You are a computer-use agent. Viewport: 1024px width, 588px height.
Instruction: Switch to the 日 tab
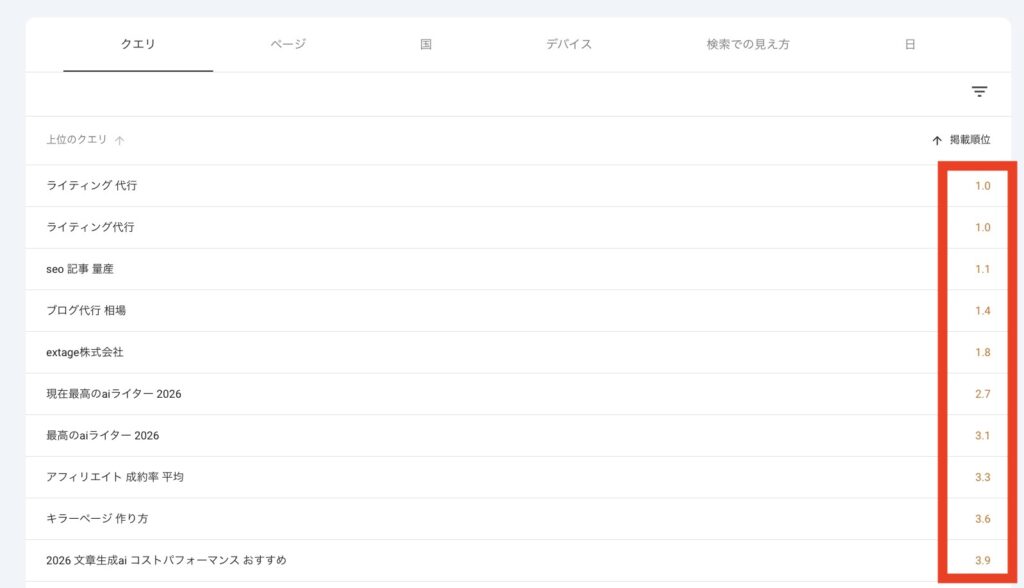908,43
